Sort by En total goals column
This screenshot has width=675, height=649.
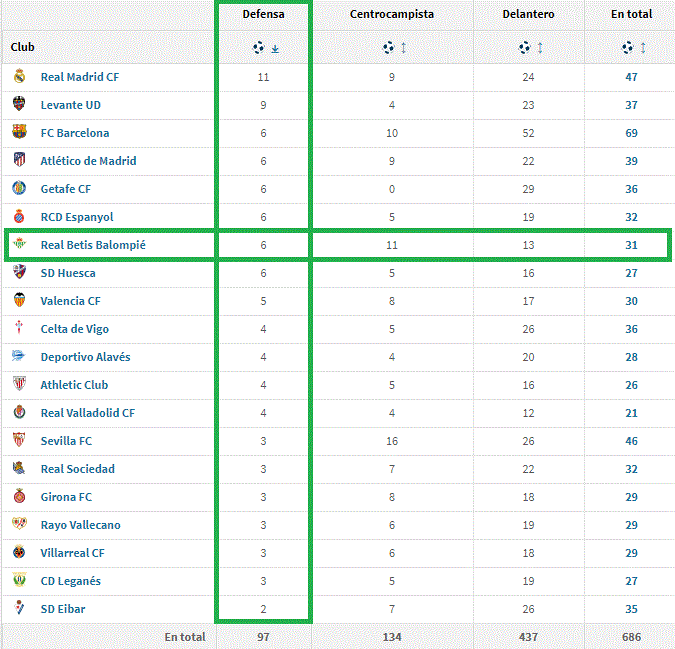[x=634, y=48]
